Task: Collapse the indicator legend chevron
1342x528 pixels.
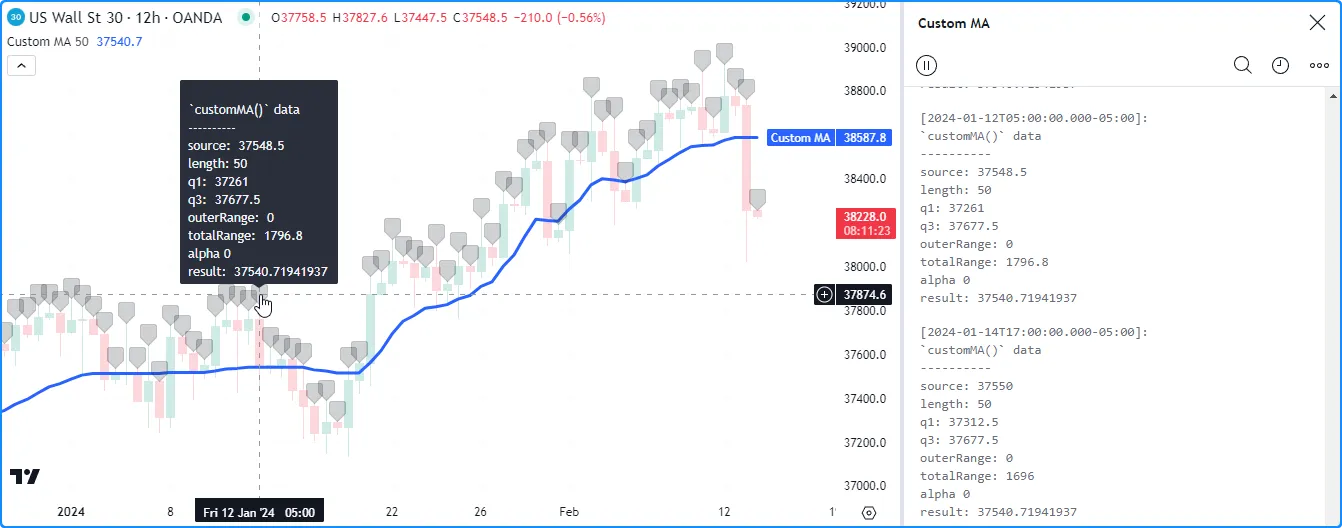Action: coord(21,66)
